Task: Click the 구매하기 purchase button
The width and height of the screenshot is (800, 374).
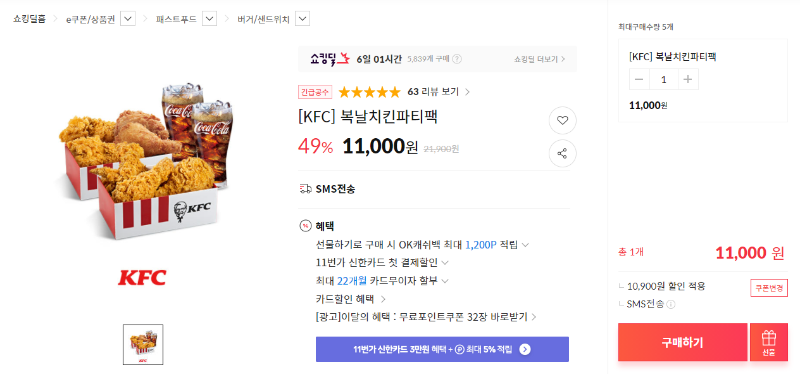Action: tap(682, 342)
